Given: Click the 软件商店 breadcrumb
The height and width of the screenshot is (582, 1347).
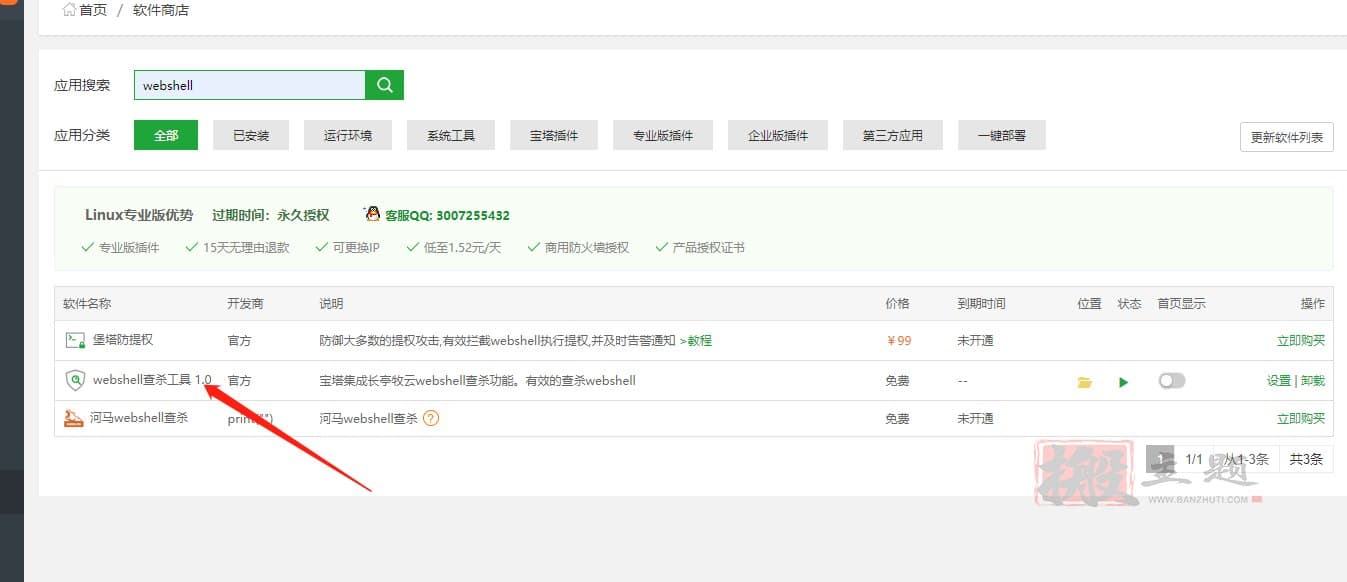Looking at the screenshot, I should [161, 10].
